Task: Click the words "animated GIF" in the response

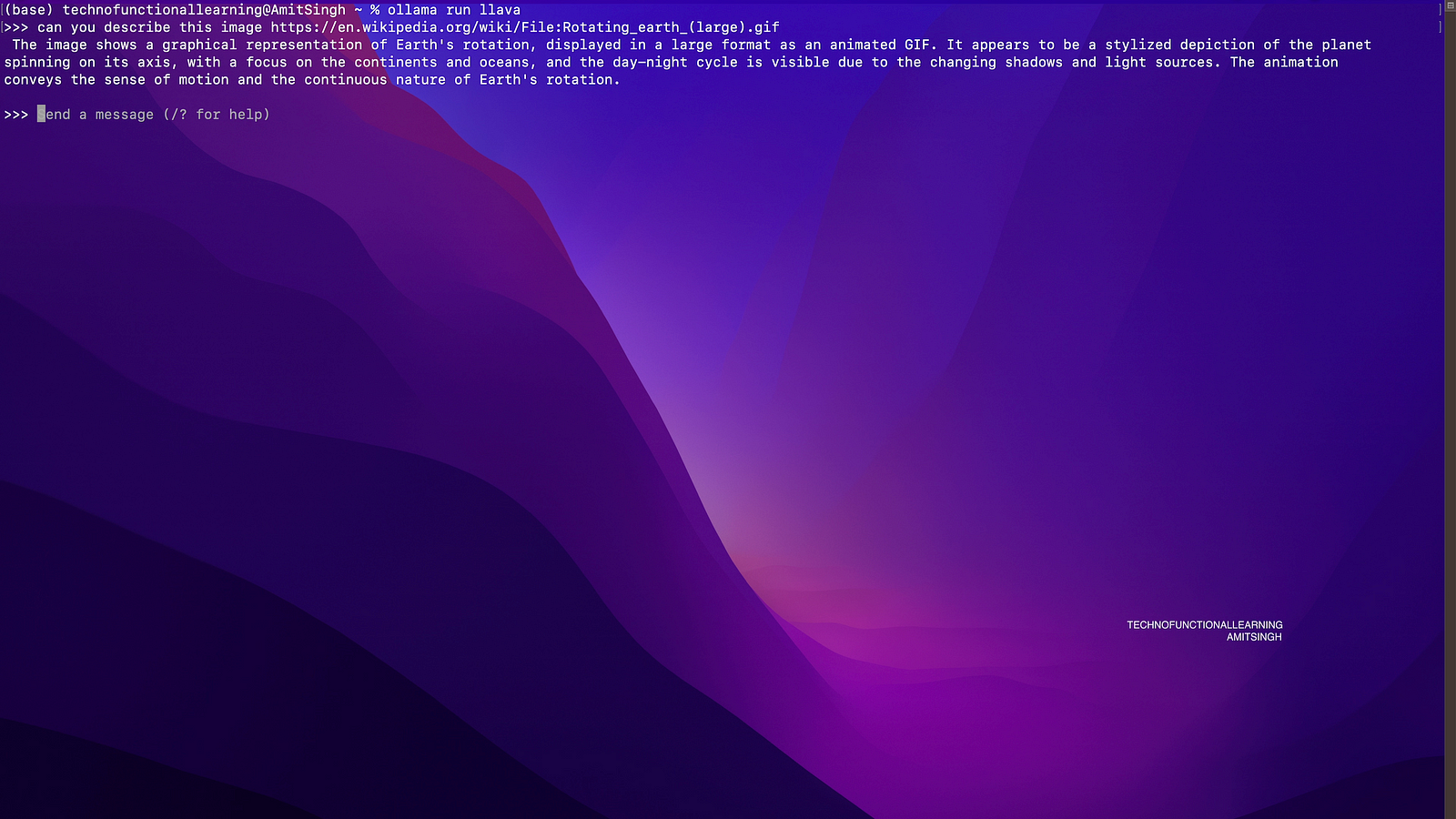Action: [x=880, y=45]
